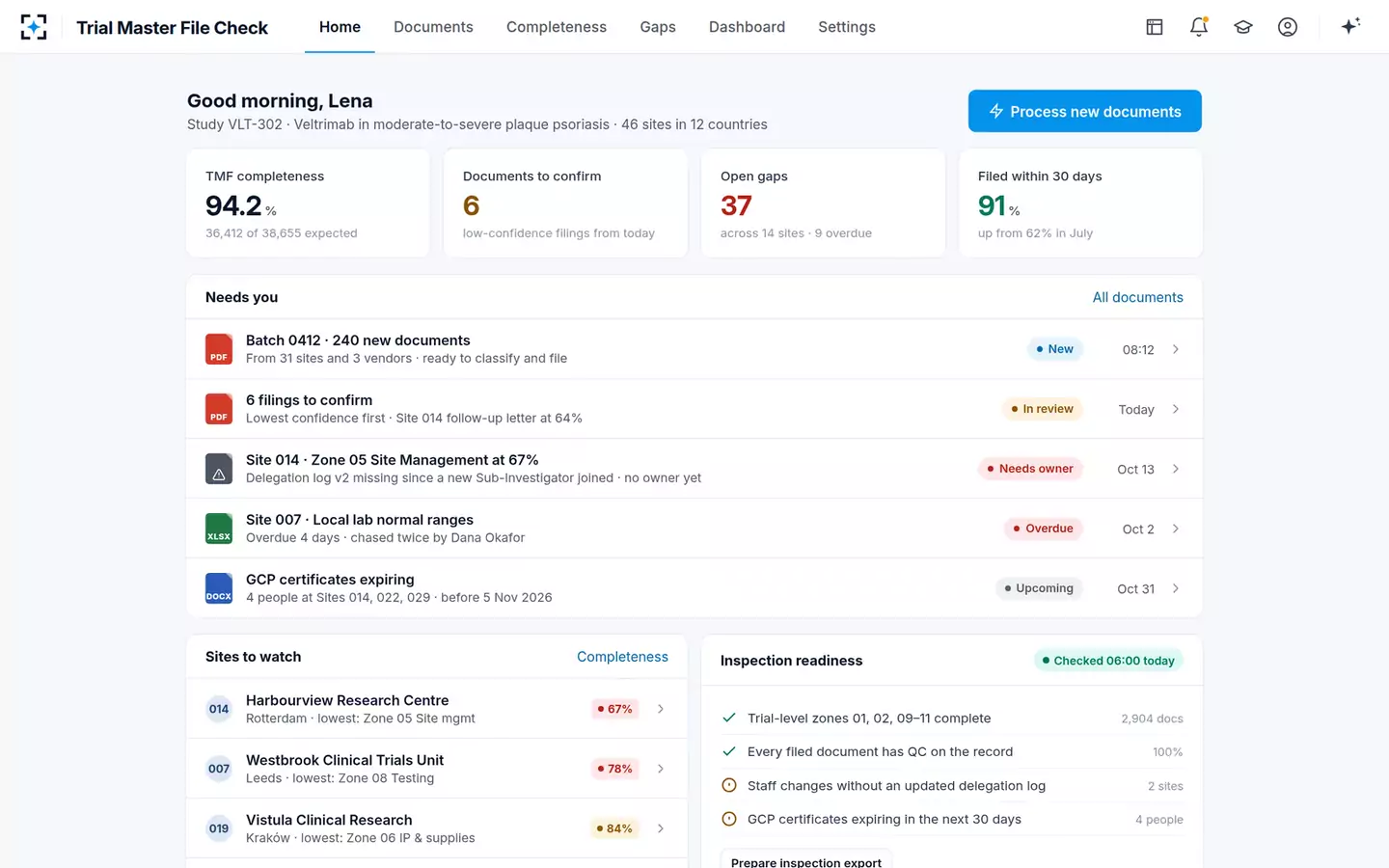Open the Open gaps 37 card

[x=823, y=203]
